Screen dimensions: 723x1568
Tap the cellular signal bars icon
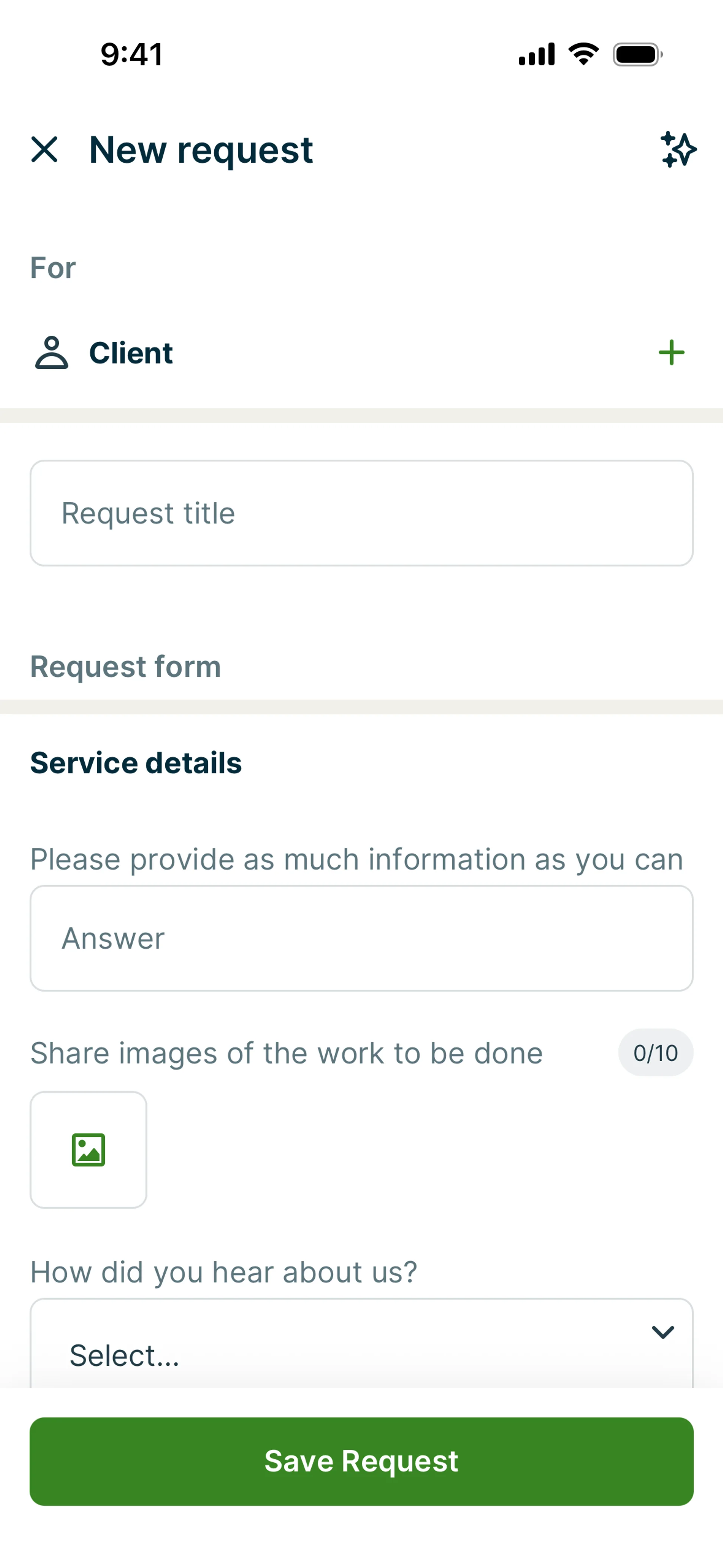click(536, 54)
